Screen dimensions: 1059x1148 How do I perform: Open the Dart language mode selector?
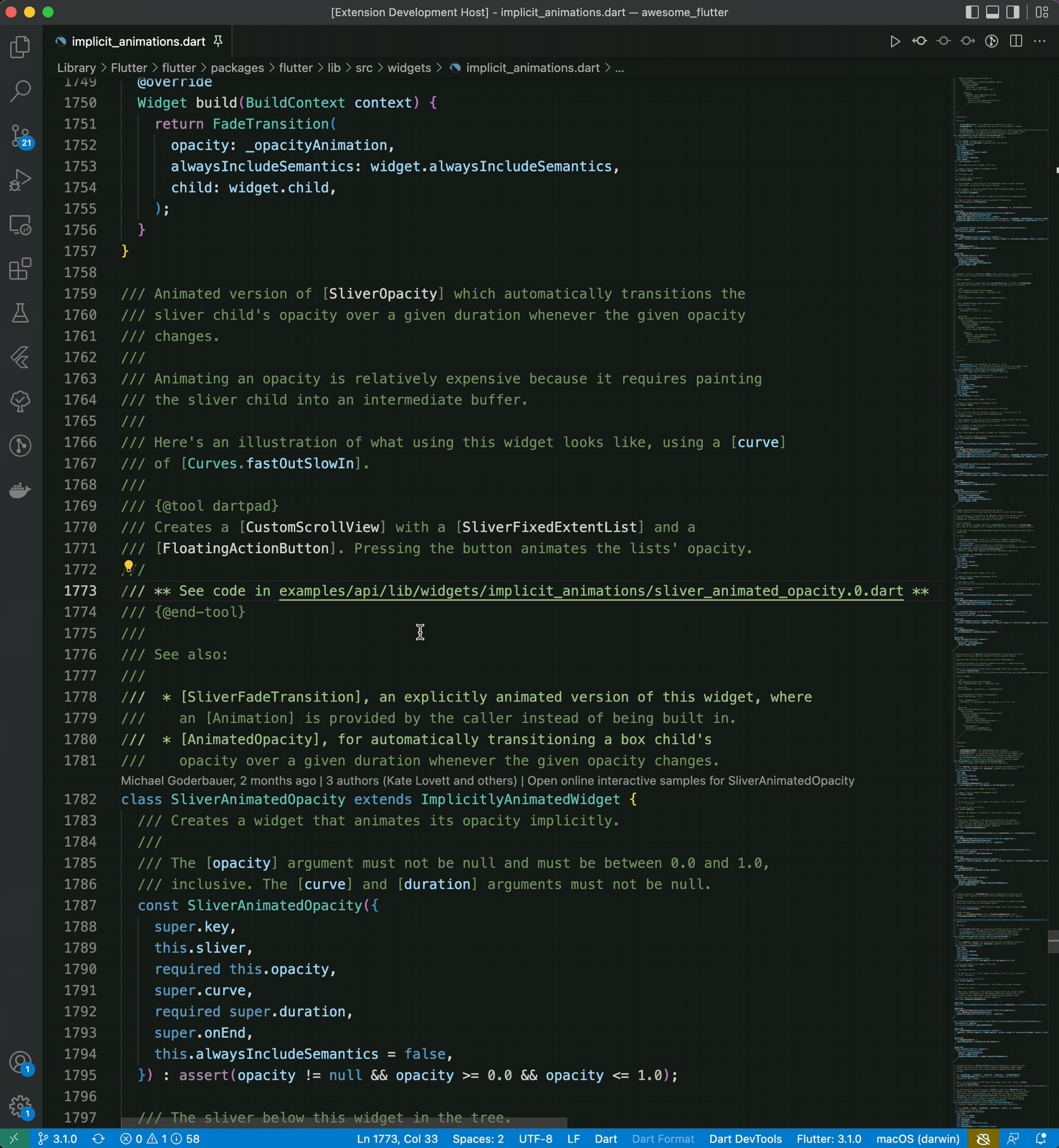[605, 1139]
